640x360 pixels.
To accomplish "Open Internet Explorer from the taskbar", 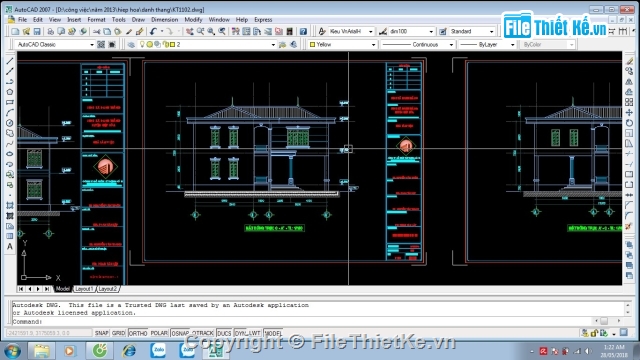I will click(129, 351).
